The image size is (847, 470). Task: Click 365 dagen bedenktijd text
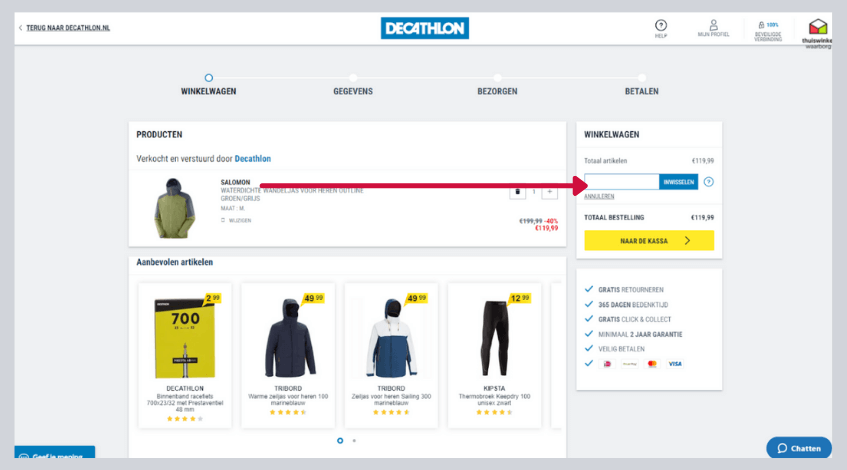point(633,305)
